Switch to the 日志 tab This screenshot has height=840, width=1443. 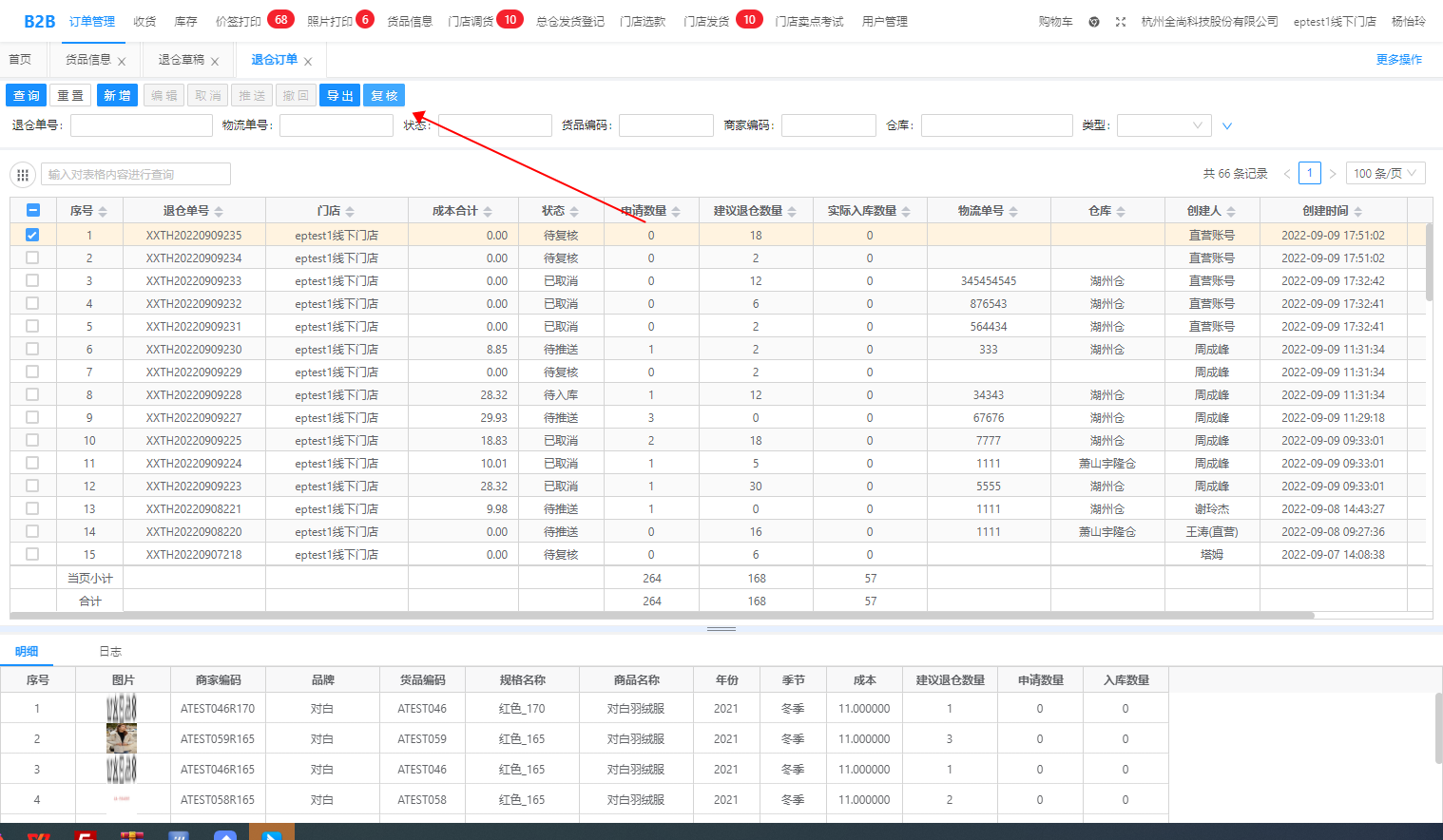click(x=110, y=652)
